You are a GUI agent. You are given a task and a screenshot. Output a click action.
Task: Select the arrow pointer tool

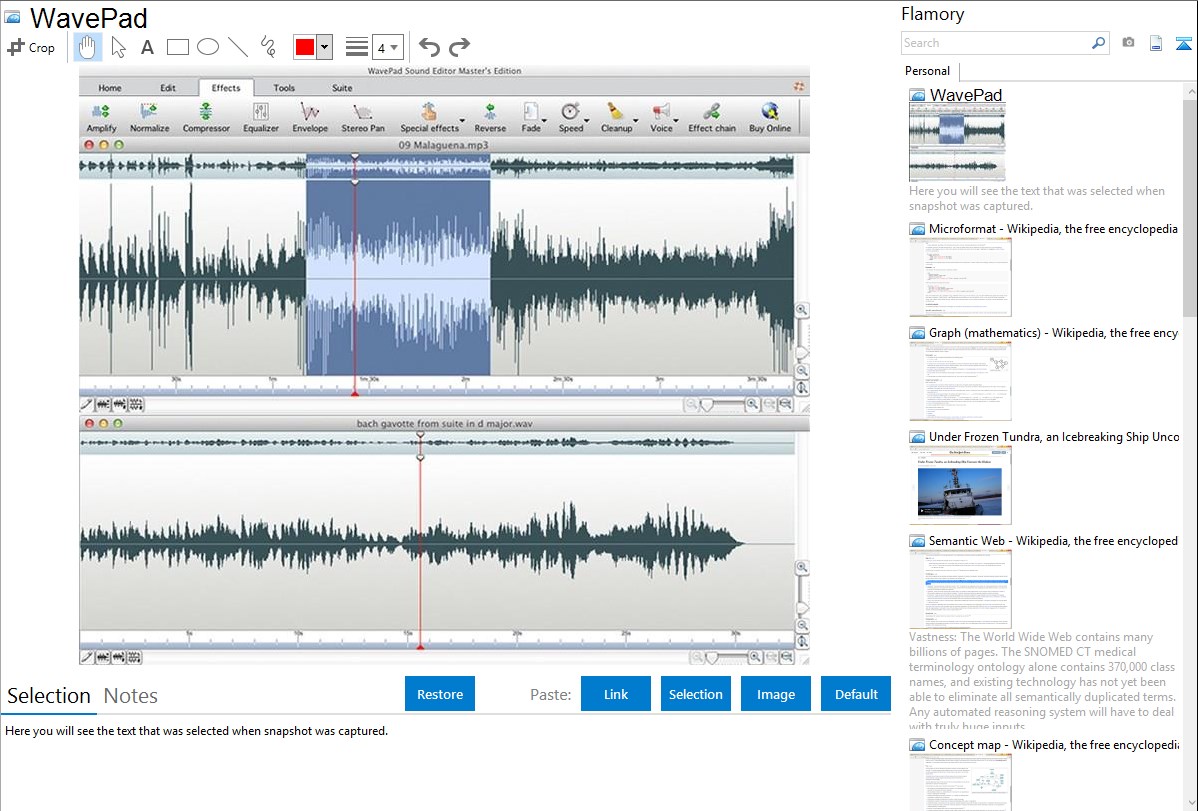pyautogui.click(x=118, y=47)
